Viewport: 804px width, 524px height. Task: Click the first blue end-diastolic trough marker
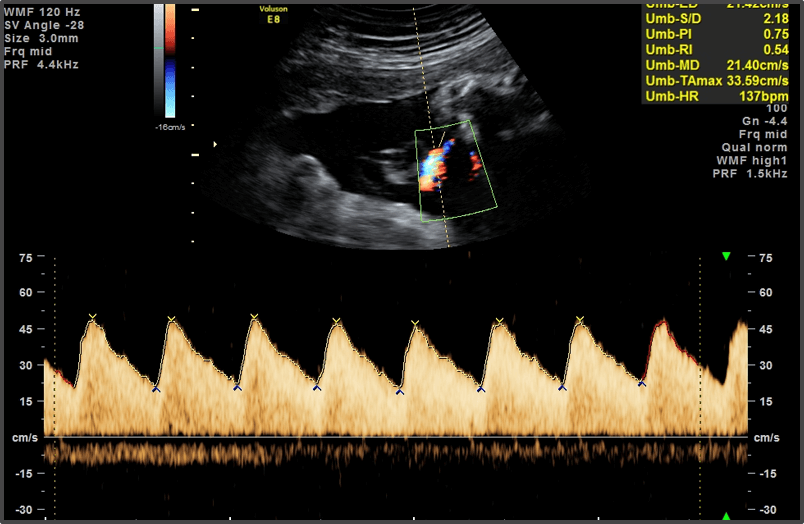tap(156, 390)
